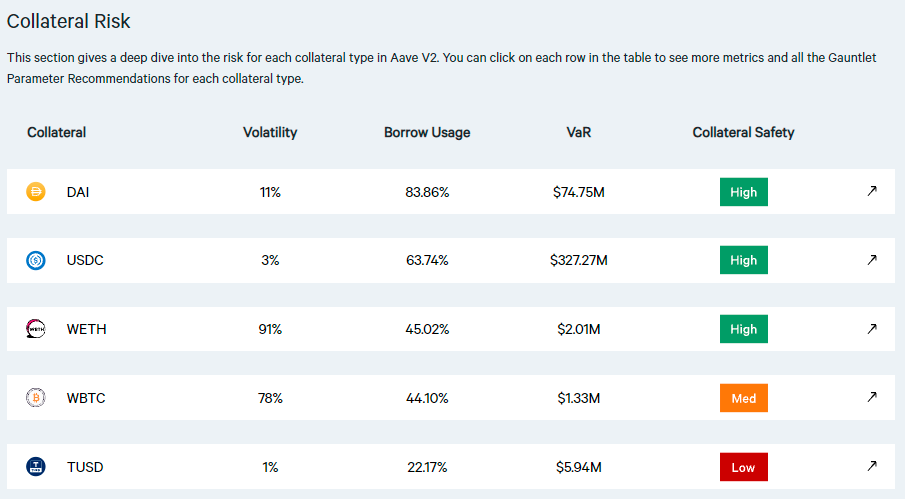Select the WBTC collateral name

click(86, 398)
